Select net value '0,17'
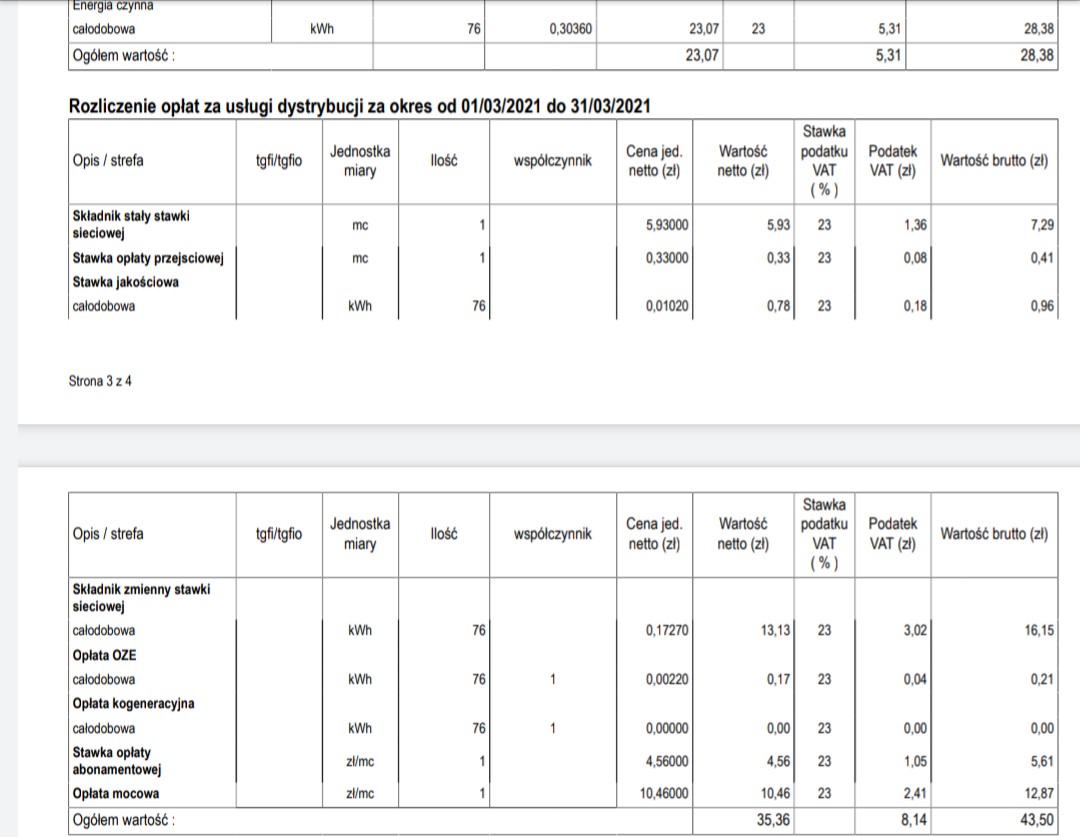Viewport: 1080px width, 837px height. (x=778, y=679)
